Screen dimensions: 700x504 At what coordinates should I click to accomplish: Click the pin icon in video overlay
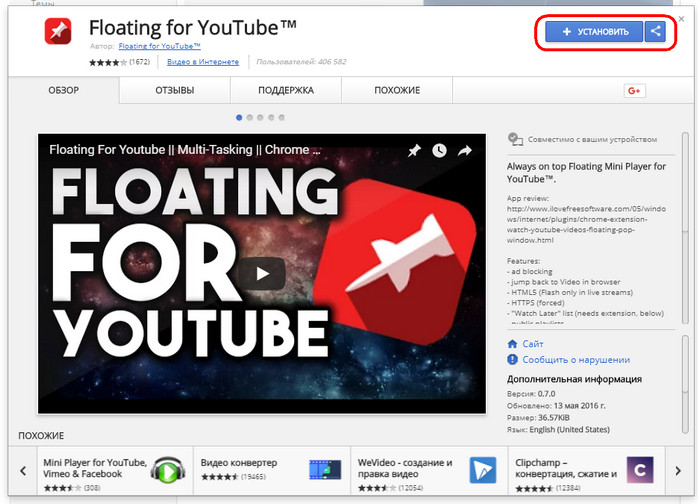click(414, 150)
